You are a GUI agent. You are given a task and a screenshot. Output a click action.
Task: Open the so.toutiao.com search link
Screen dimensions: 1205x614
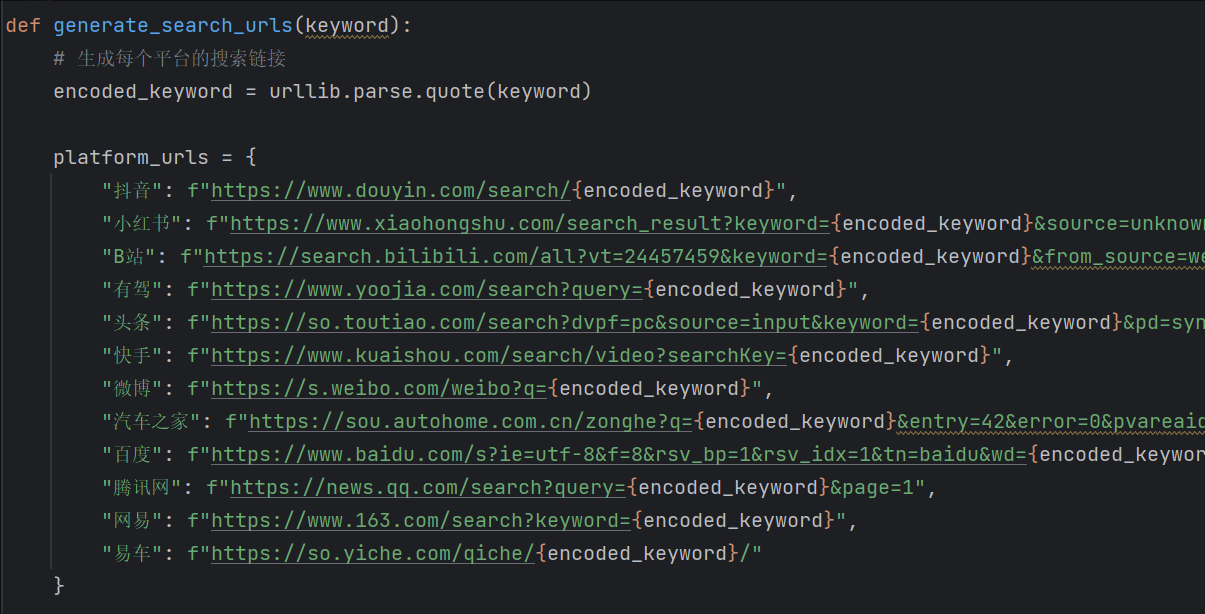(565, 323)
